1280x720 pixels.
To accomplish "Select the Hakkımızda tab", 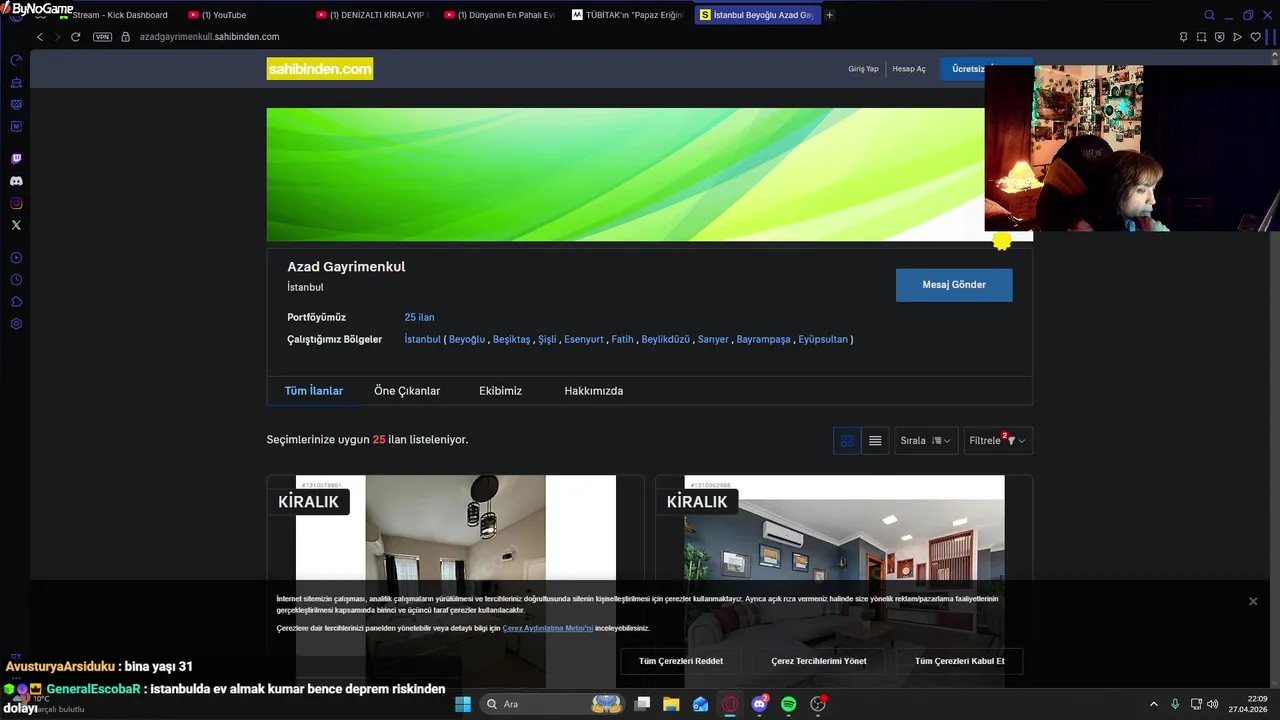I will (593, 391).
